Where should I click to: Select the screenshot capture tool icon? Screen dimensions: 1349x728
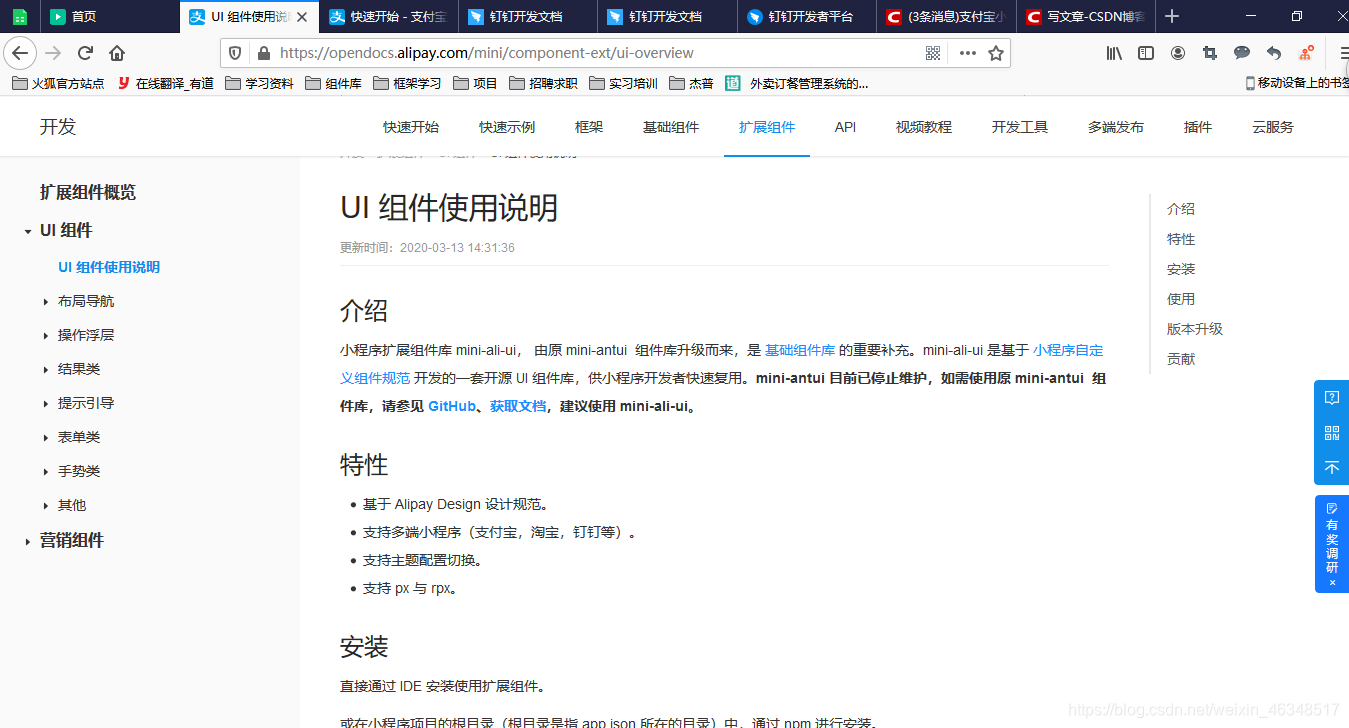coord(1209,53)
